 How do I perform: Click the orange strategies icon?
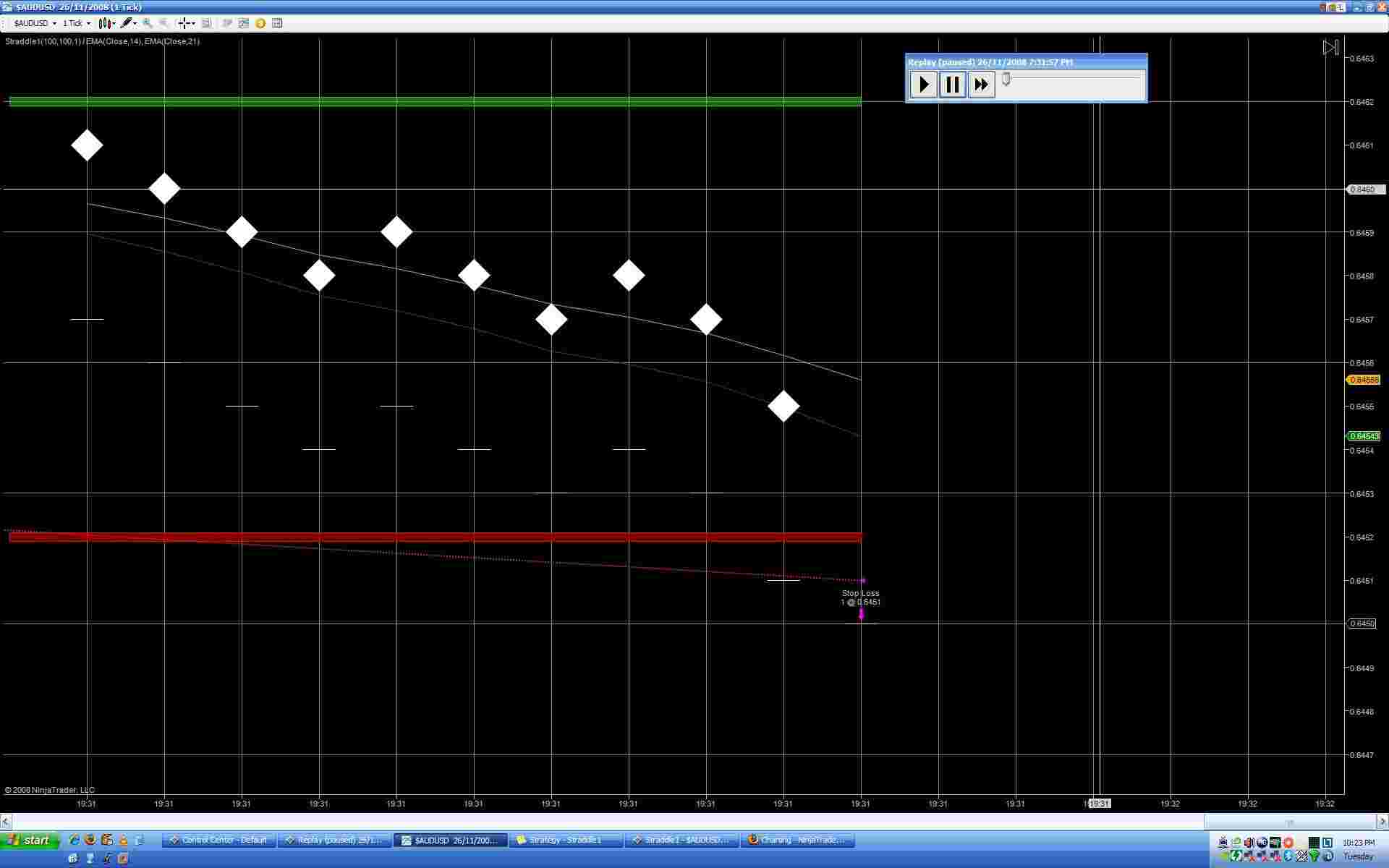260,23
